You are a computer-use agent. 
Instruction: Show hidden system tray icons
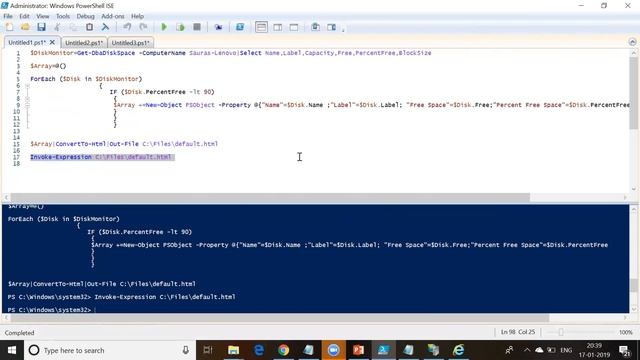pyautogui.click(x=527, y=350)
